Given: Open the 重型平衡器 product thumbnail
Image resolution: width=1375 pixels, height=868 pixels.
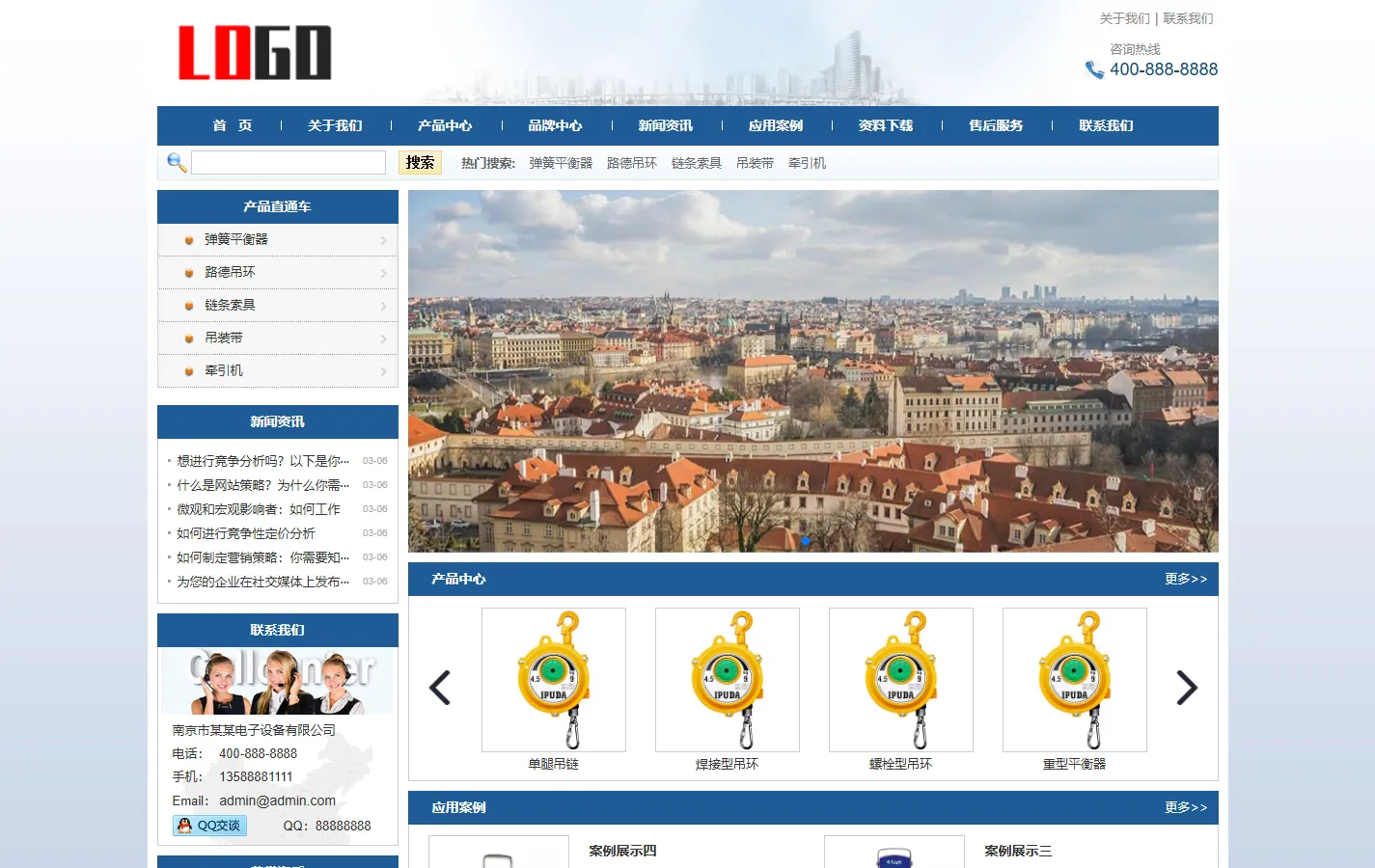Looking at the screenshot, I should 1075,680.
